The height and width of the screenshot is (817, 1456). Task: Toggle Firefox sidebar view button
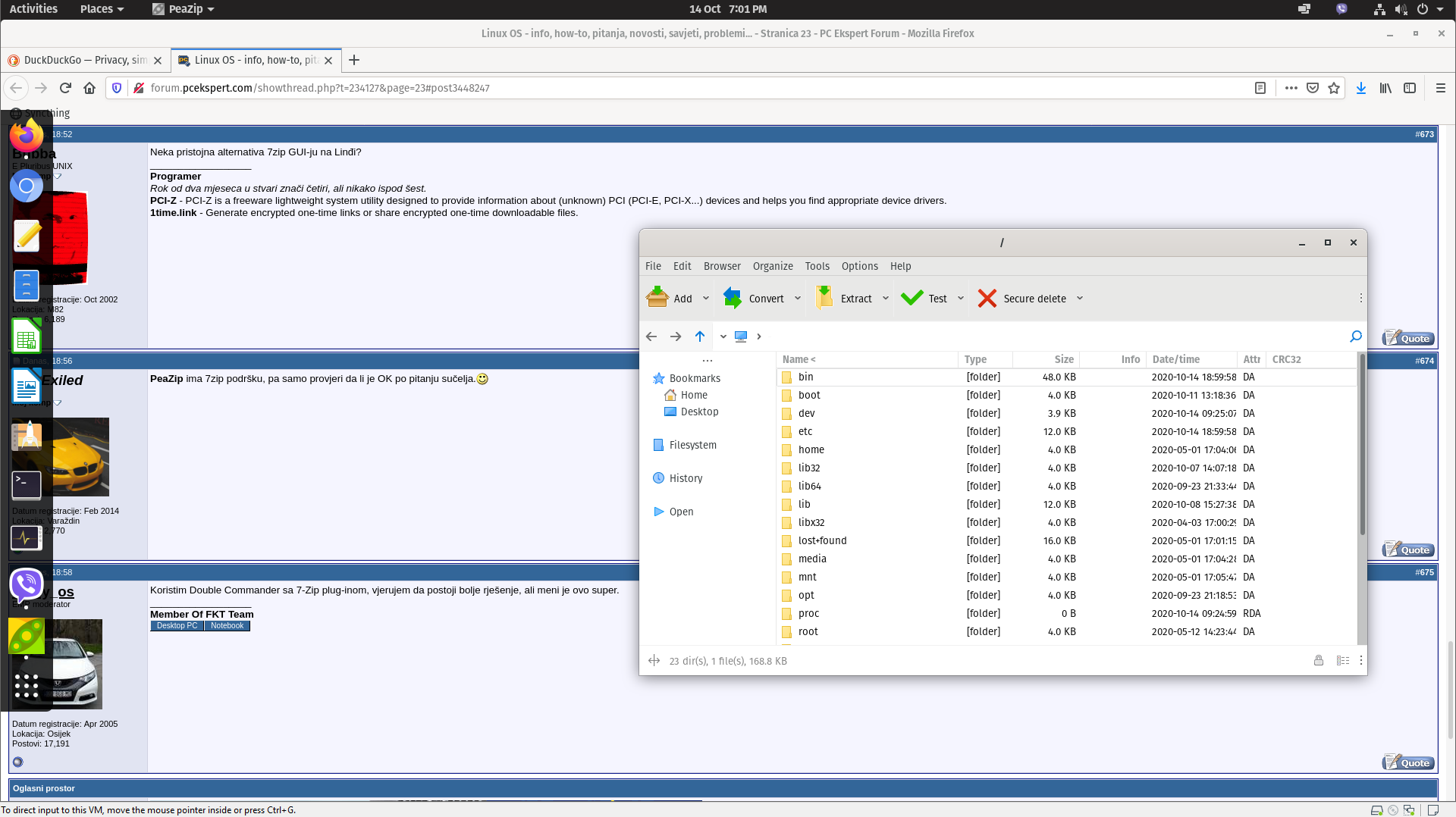point(1410,88)
